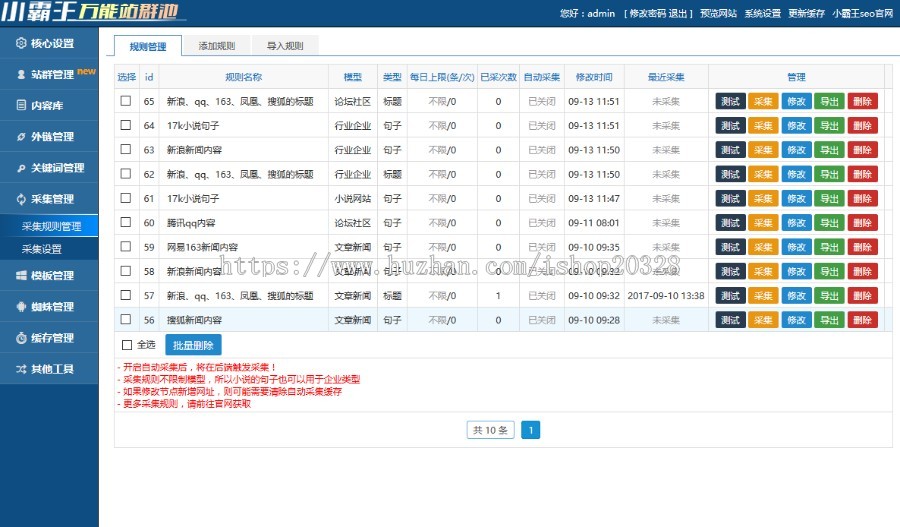This screenshot has height=527, width=900.
Task: Click the 2017-09-10 13:38 last-collected cell
Action: point(666,296)
